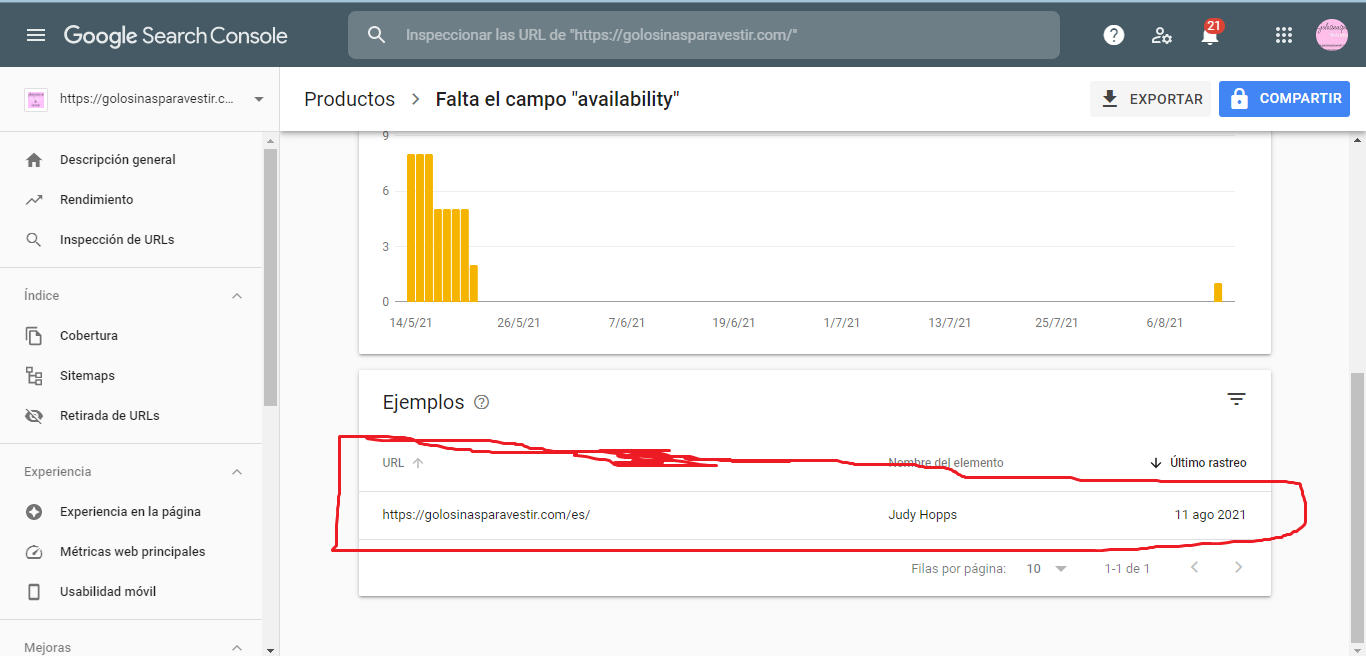The height and width of the screenshot is (656, 1366).
Task: Select the golosinasparavestir.com/es/ example row URL
Action: point(486,515)
